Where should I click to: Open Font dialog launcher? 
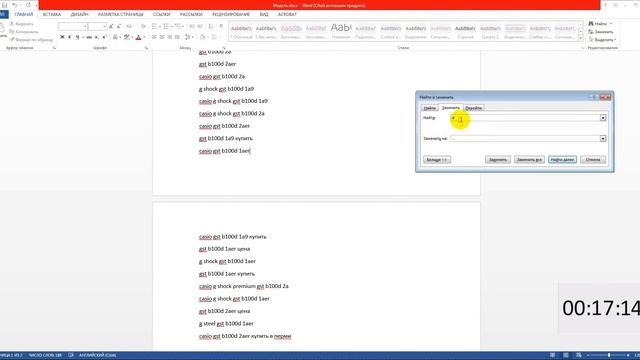pyautogui.click(x=146, y=48)
